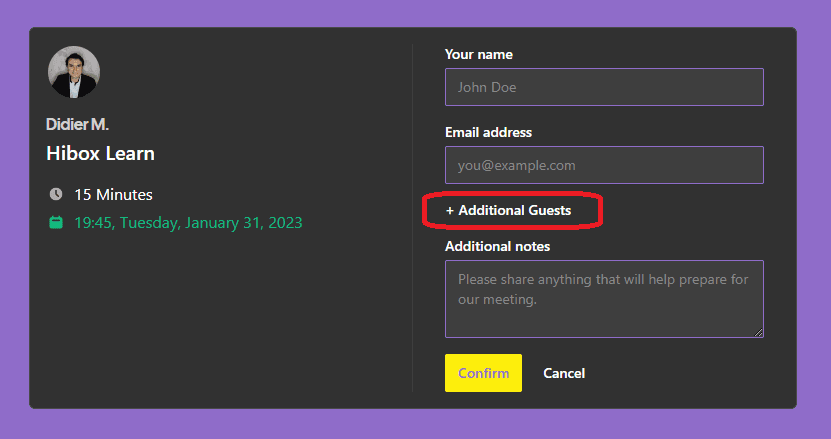The width and height of the screenshot is (831, 439).
Task: Click the green meeting date and time
Action: click(188, 222)
